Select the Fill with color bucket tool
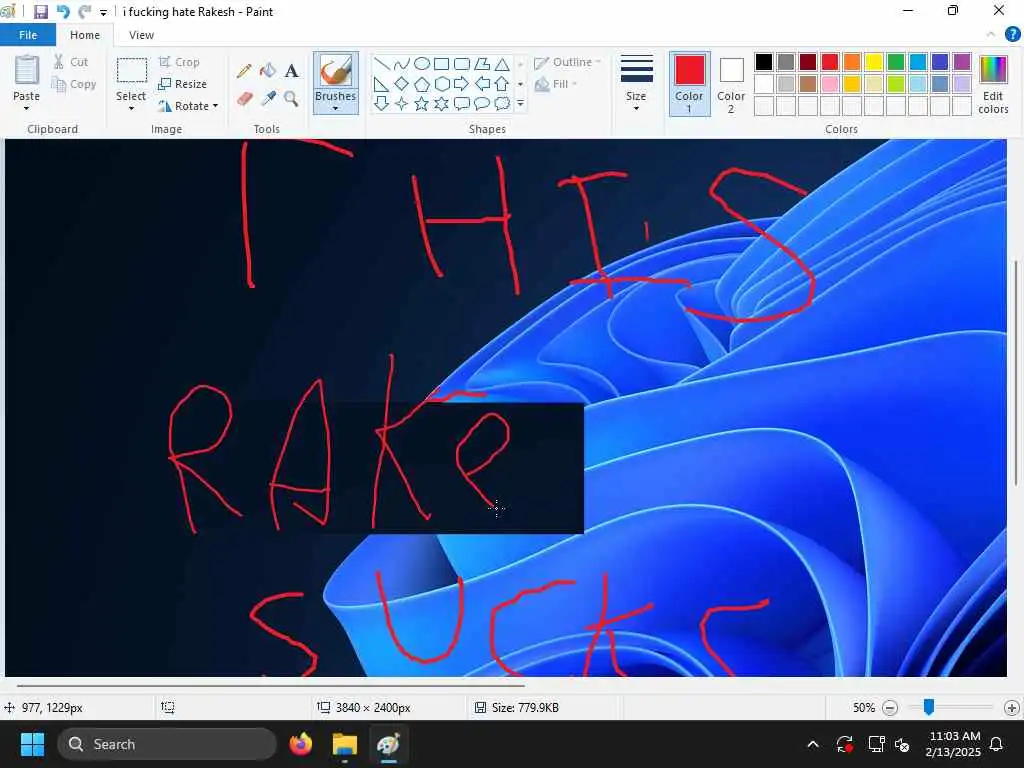 tap(268, 71)
